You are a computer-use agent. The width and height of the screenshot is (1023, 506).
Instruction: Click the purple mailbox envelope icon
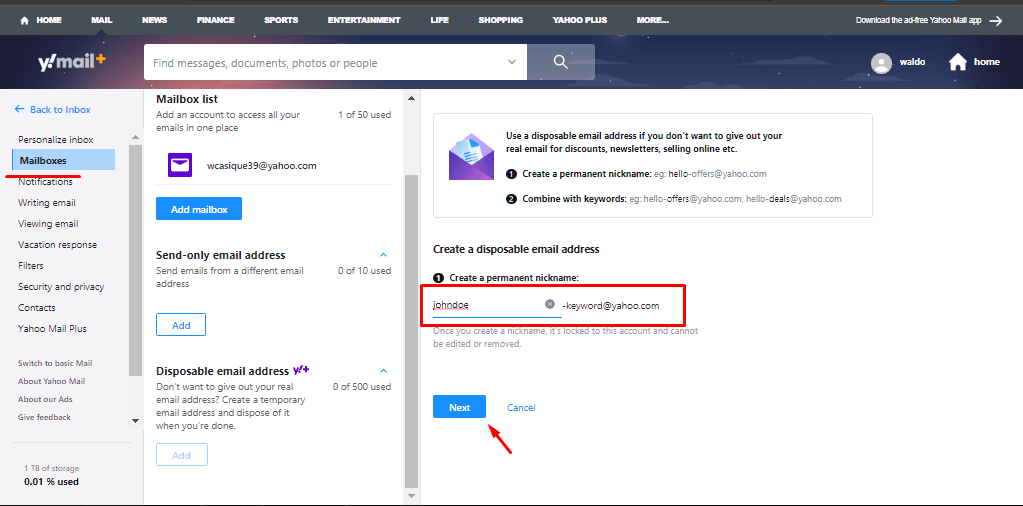coord(180,166)
